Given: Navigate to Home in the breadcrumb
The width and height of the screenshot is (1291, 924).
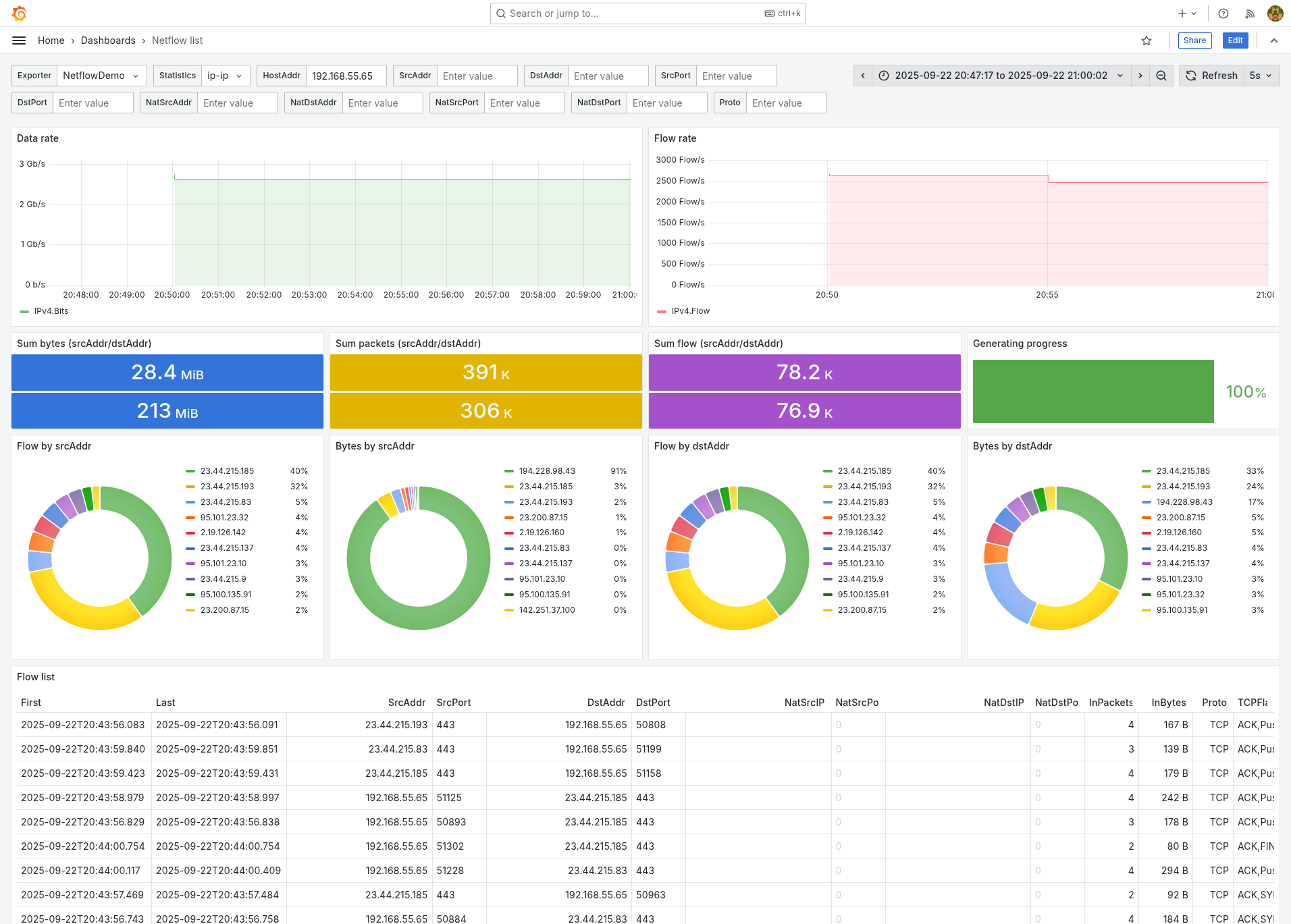Looking at the screenshot, I should point(51,40).
